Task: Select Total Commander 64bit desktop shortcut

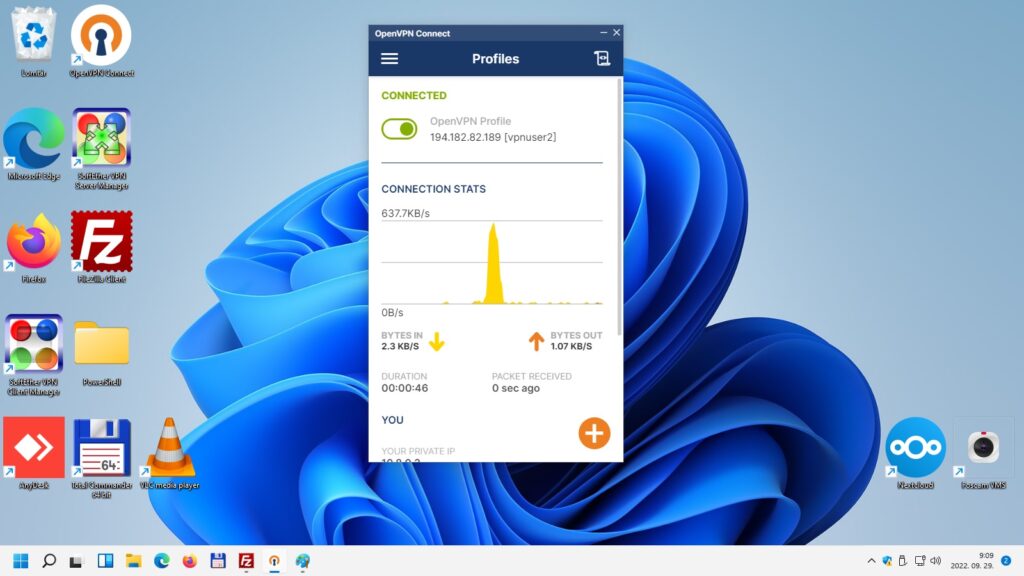Action: 101,458
